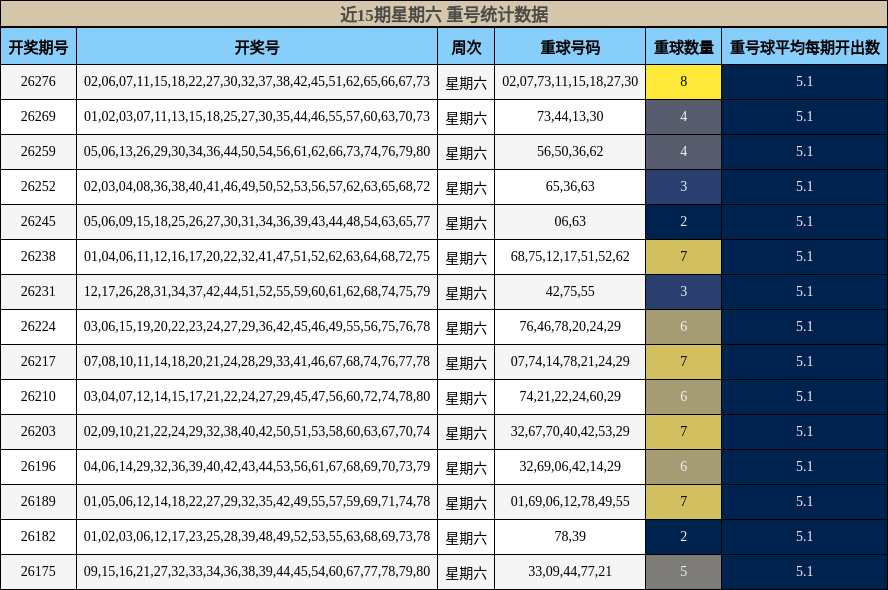Viewport: 888px width, 590px height.
Task: Click the winning numbers of draw 26189
Action: (x=257, y=502)
